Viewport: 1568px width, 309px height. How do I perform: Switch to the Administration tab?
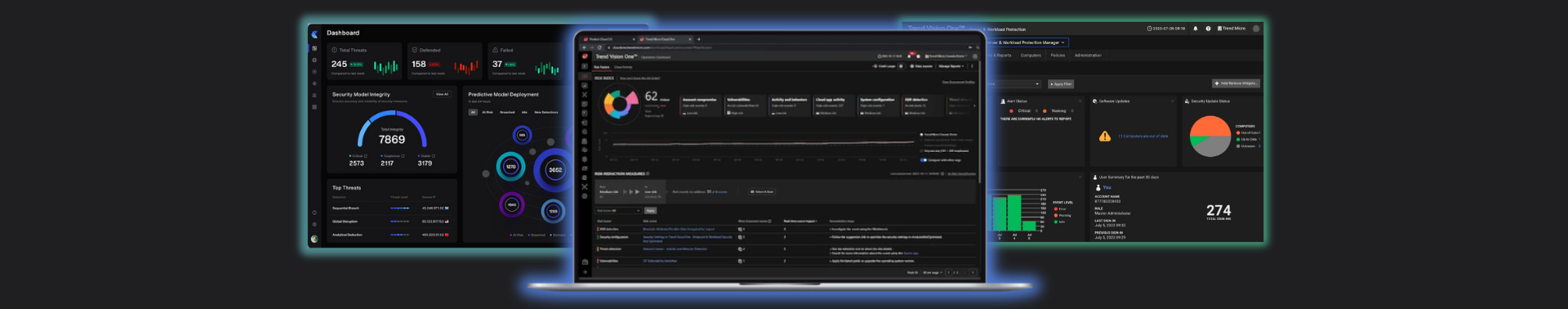click(1088, 56)
